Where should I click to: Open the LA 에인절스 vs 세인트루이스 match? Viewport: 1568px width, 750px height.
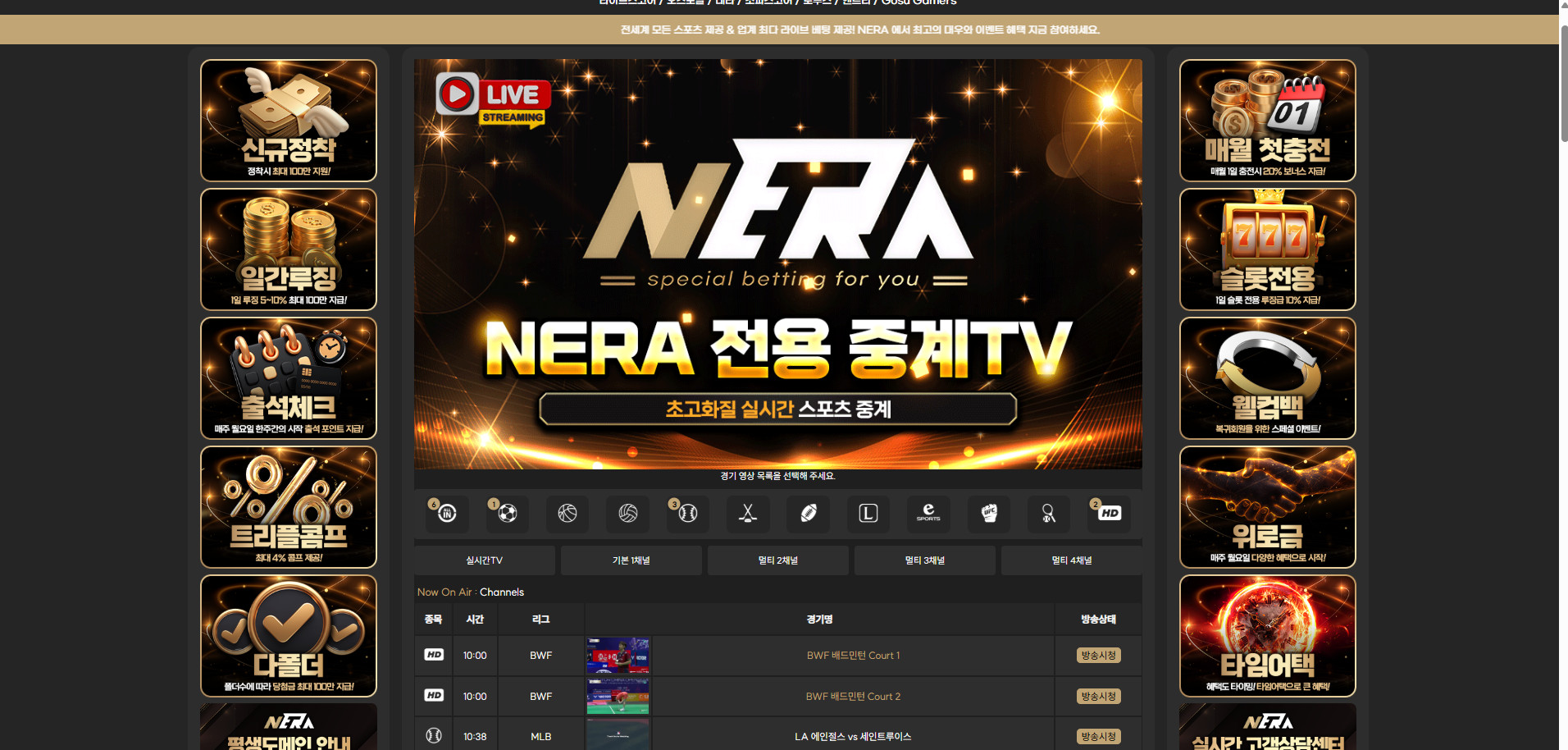(x=853, y=737)
